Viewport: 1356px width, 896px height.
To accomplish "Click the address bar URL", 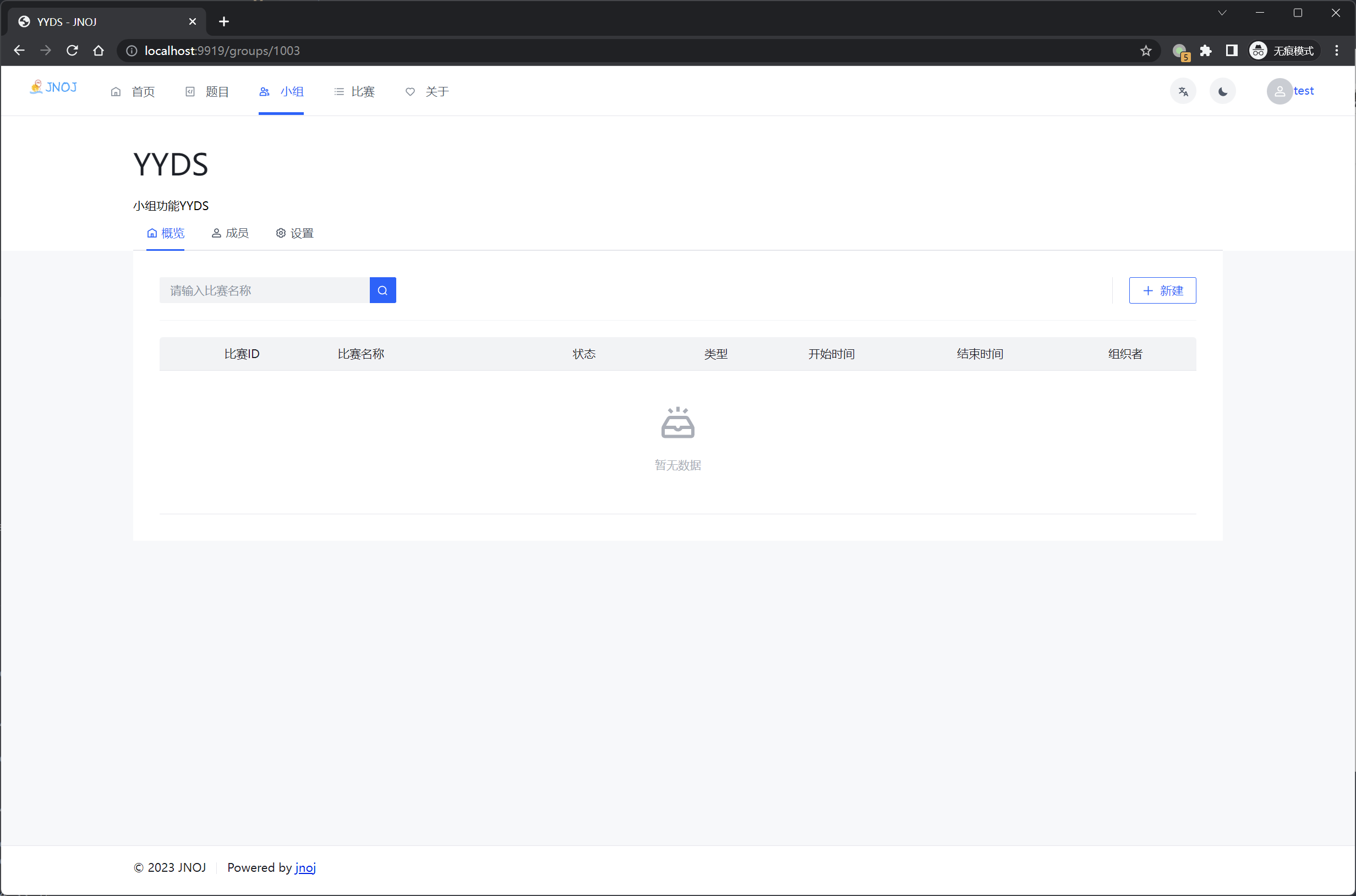I will point(222,51).
